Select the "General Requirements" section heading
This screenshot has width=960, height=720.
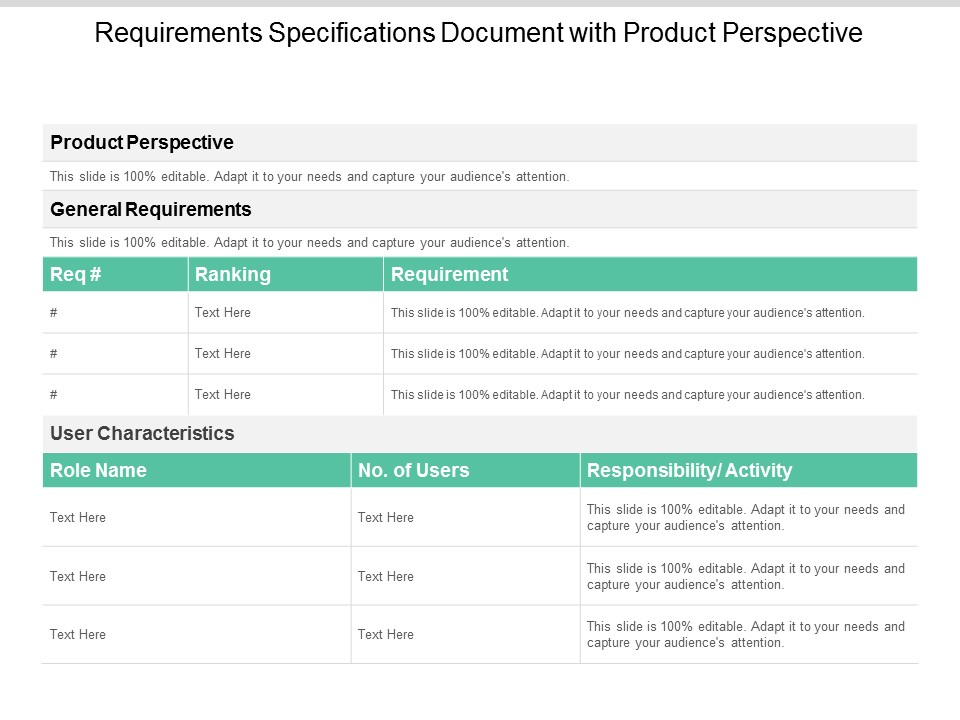click(151, 209)
